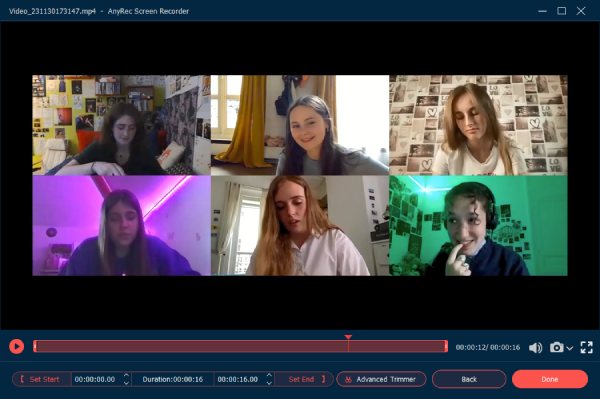
Task: Open the Advanced Trimmer
Action: [382, 379]
